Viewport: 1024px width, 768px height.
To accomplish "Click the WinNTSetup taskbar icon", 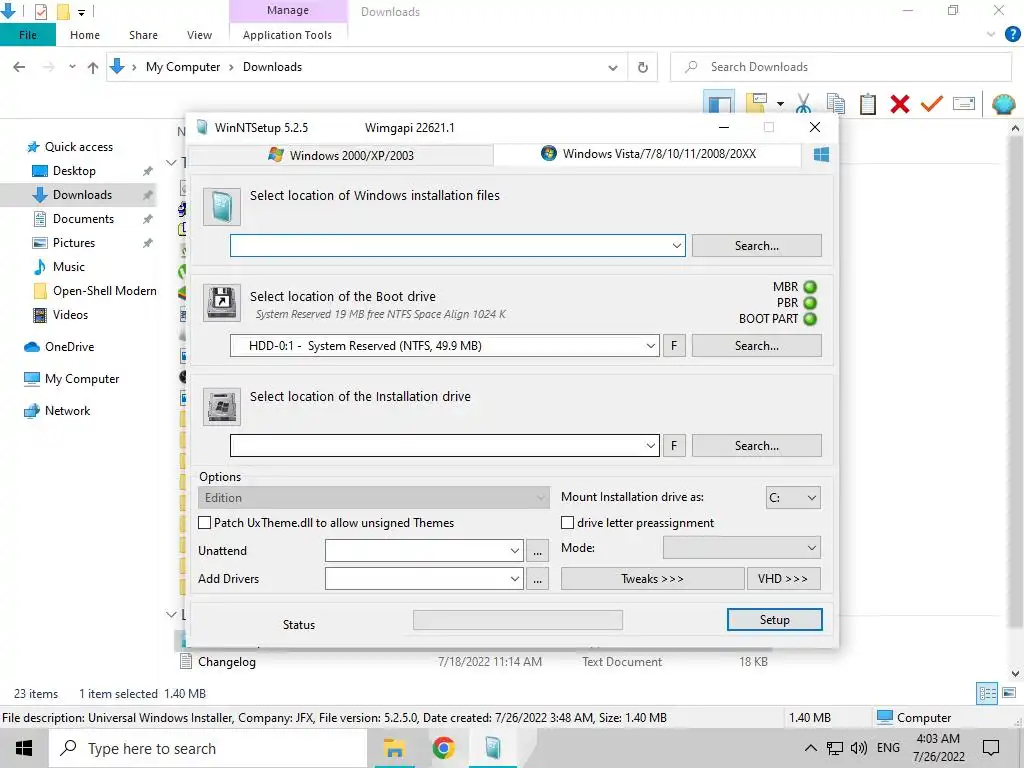I will tap(493, 748).
